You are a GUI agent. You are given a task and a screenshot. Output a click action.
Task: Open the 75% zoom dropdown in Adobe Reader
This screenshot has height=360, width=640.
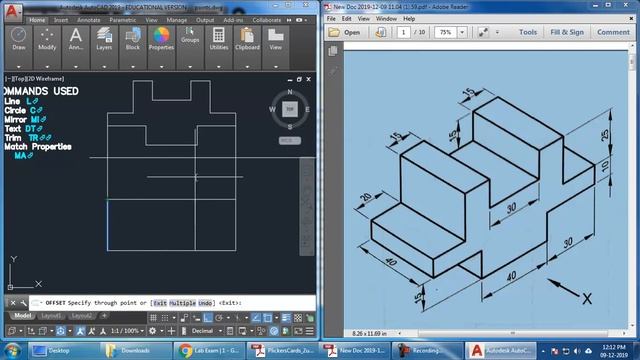click(462, 32)
